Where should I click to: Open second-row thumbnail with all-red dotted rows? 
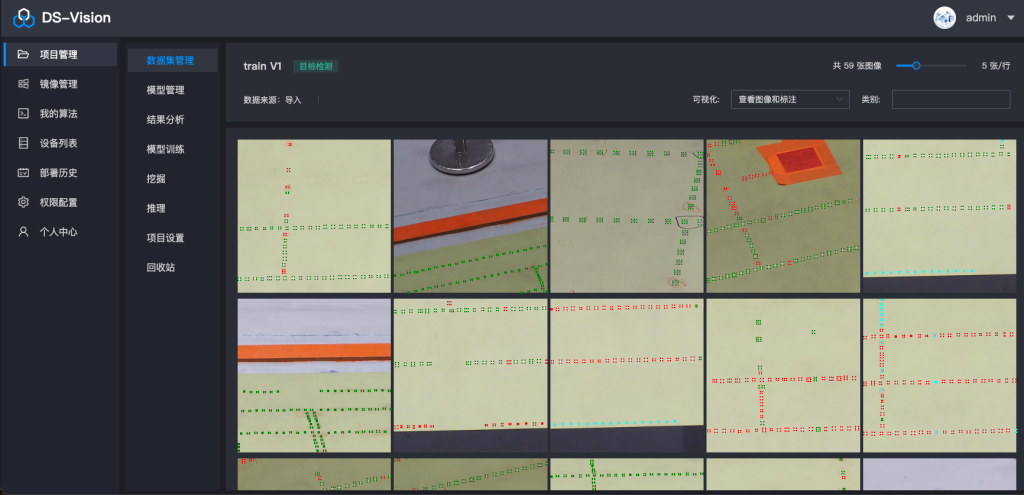(627, 375)
